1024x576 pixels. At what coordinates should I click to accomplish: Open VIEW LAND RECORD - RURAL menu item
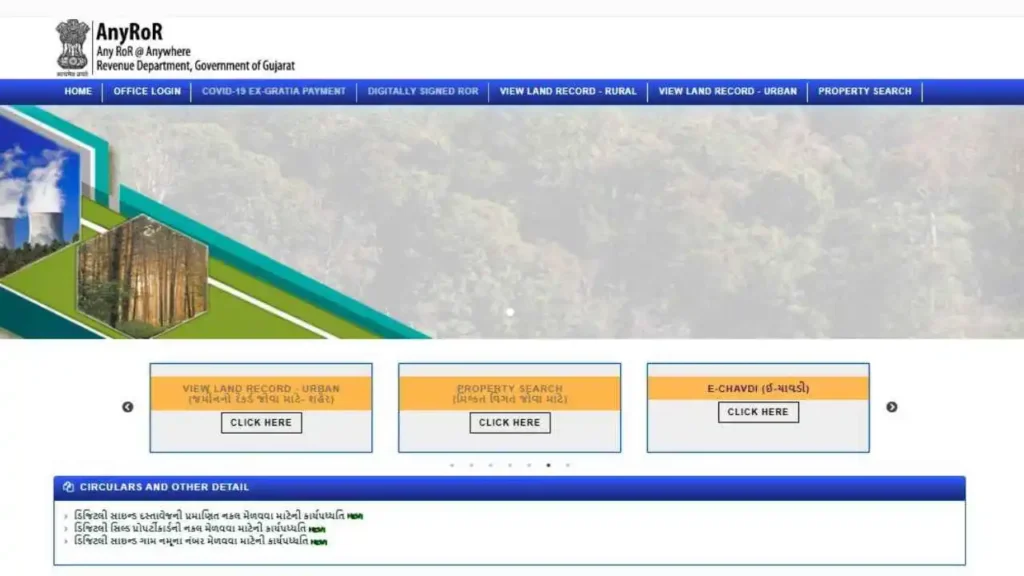(x=568, y=91)
